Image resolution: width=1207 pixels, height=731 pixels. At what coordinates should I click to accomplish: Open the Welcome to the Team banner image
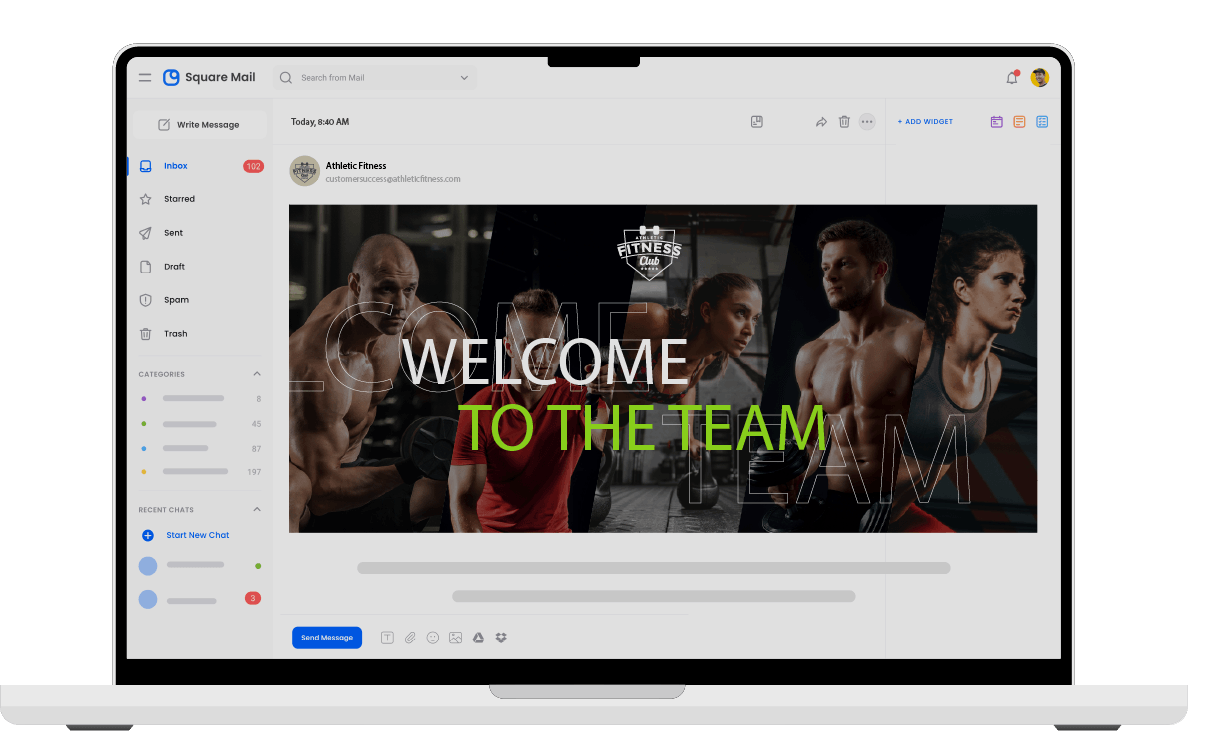(663, 369)
